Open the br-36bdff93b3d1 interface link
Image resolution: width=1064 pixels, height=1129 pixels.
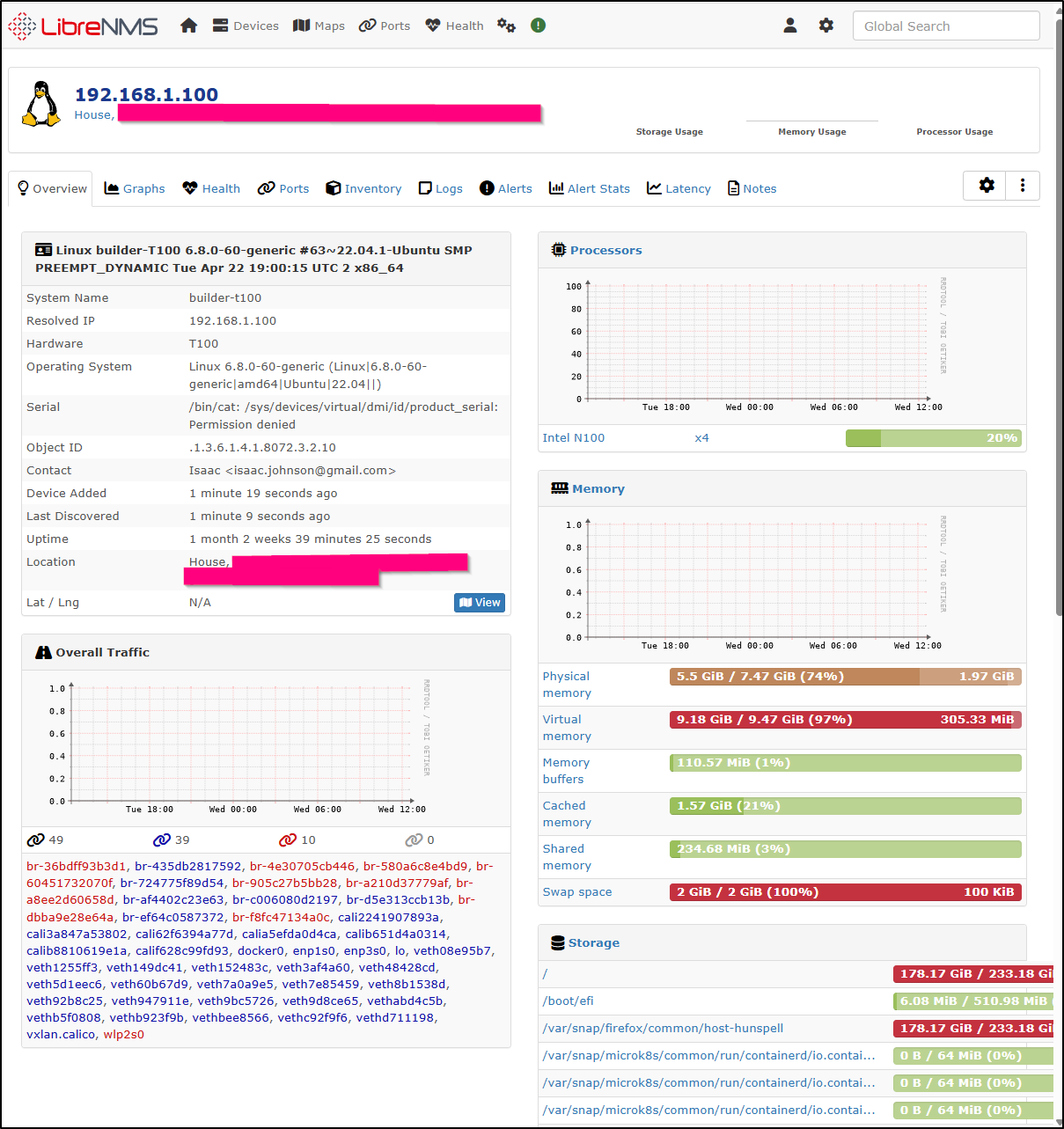(77, 867)
